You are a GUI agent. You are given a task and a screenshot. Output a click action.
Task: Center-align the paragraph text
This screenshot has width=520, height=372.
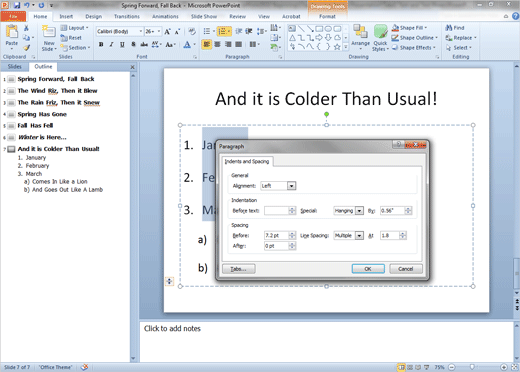point(217,44)
